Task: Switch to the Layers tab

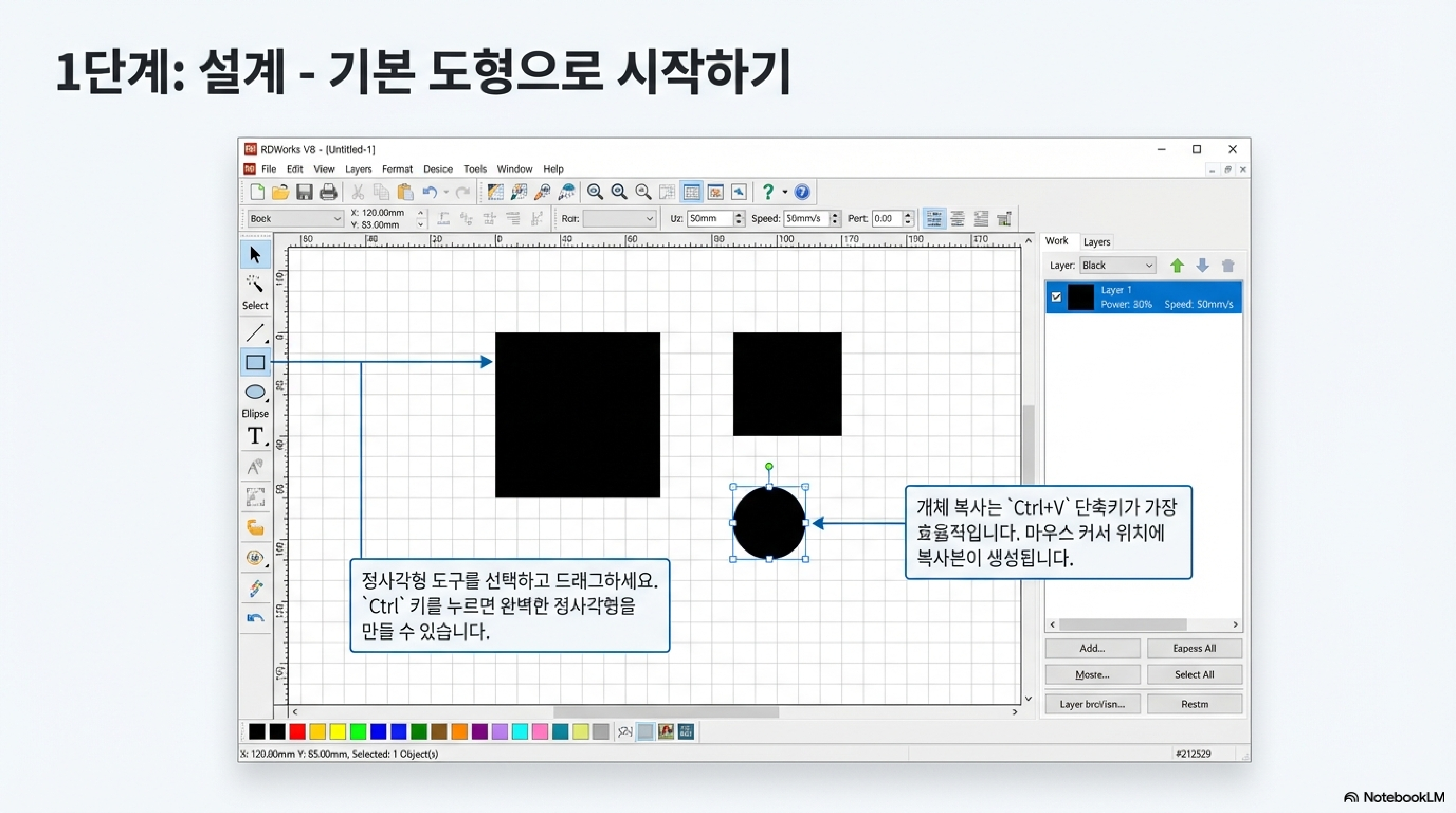Action: [1097, 242]
